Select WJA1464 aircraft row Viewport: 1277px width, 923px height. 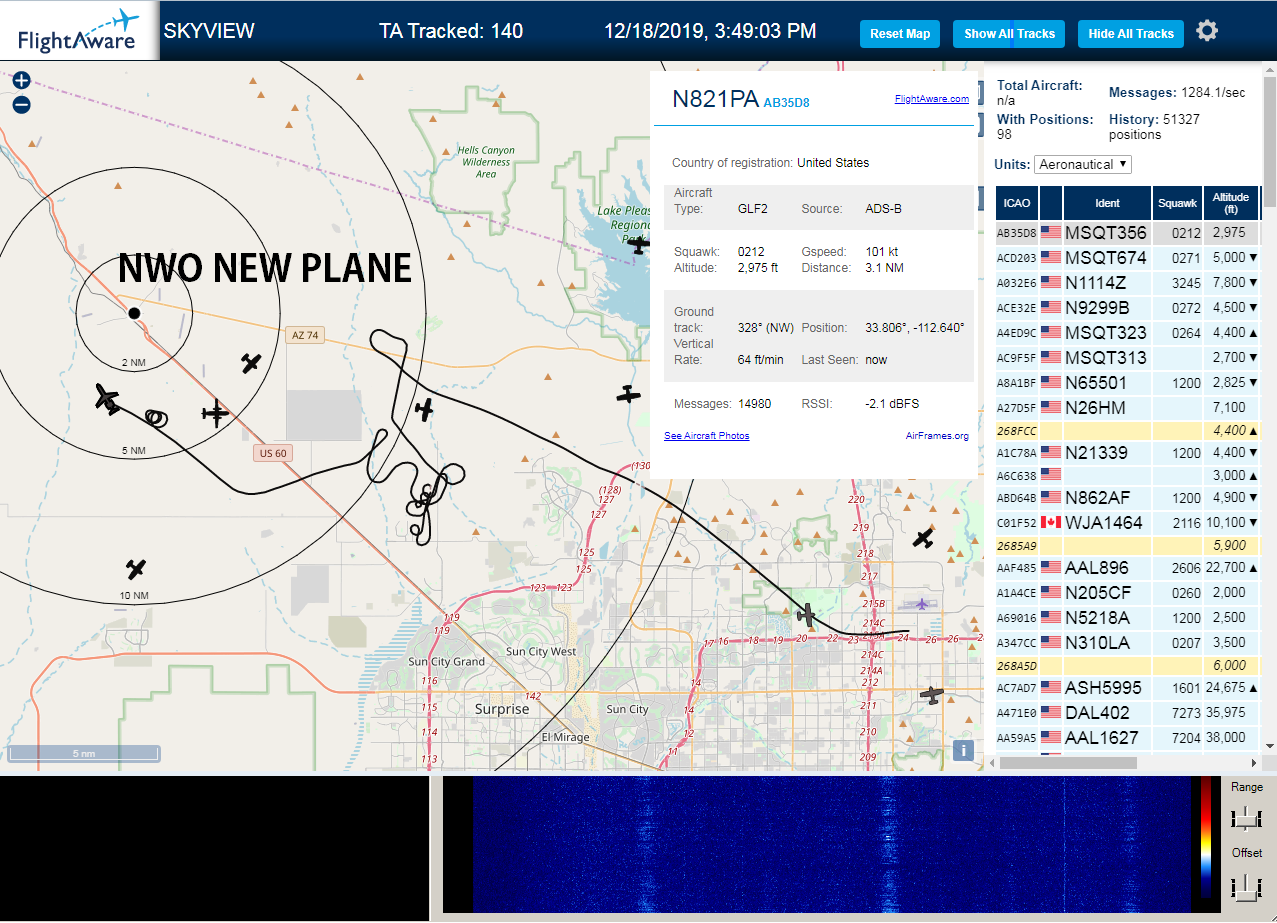click(x=1127, y=522)
